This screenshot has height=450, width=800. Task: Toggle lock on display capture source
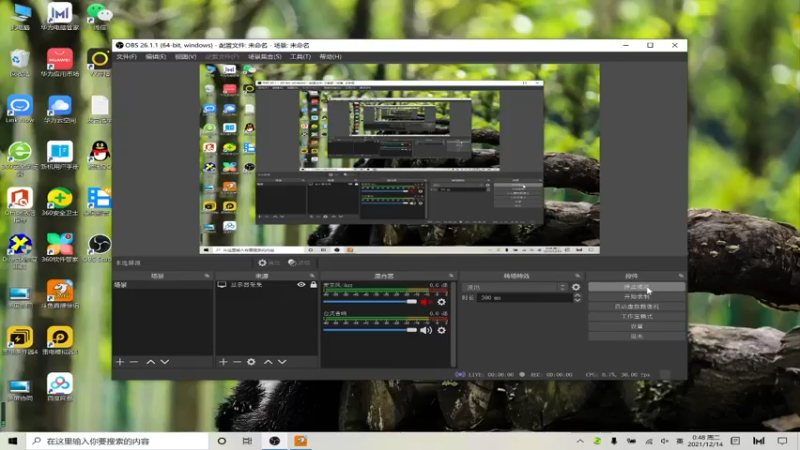tap(313, 285)
